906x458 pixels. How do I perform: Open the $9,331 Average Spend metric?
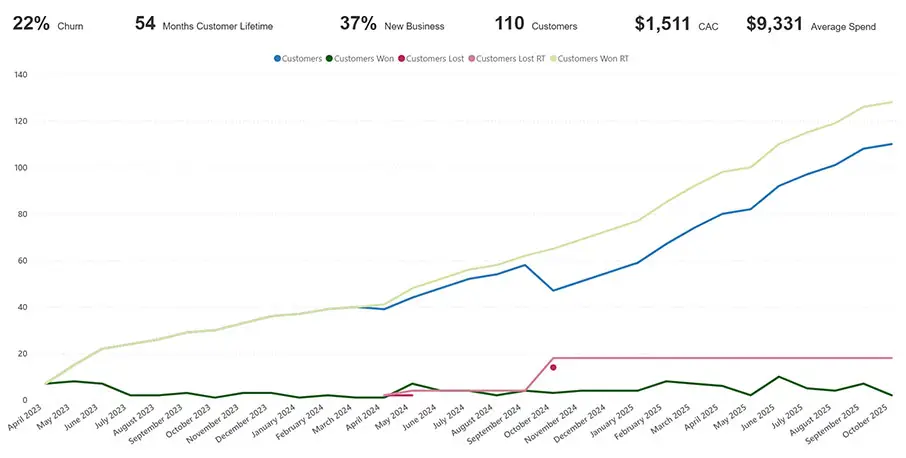tap(810, 25)
